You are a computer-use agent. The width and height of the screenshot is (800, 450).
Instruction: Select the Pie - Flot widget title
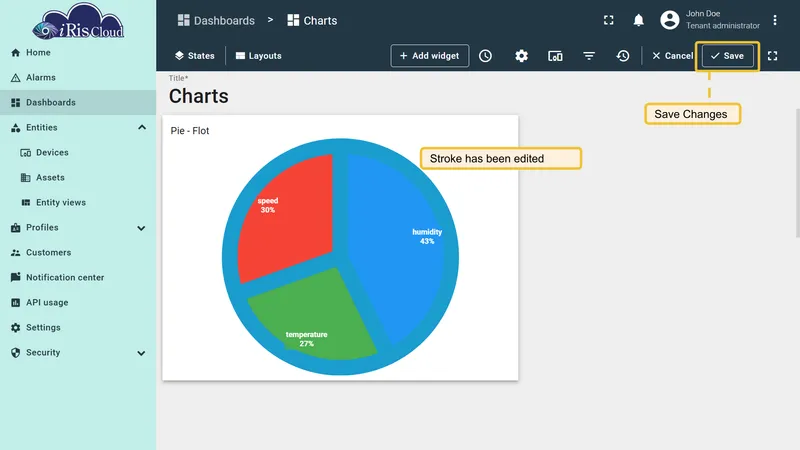190,131
